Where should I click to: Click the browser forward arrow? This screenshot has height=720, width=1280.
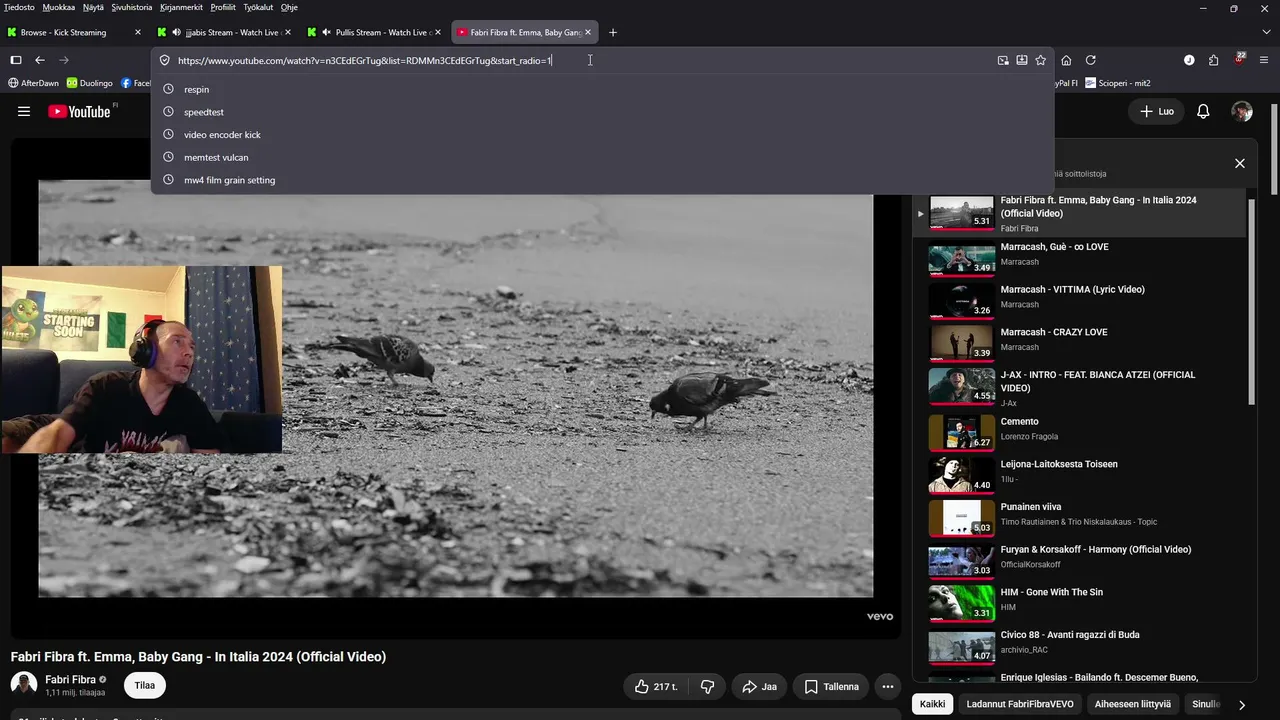[64, 60]
